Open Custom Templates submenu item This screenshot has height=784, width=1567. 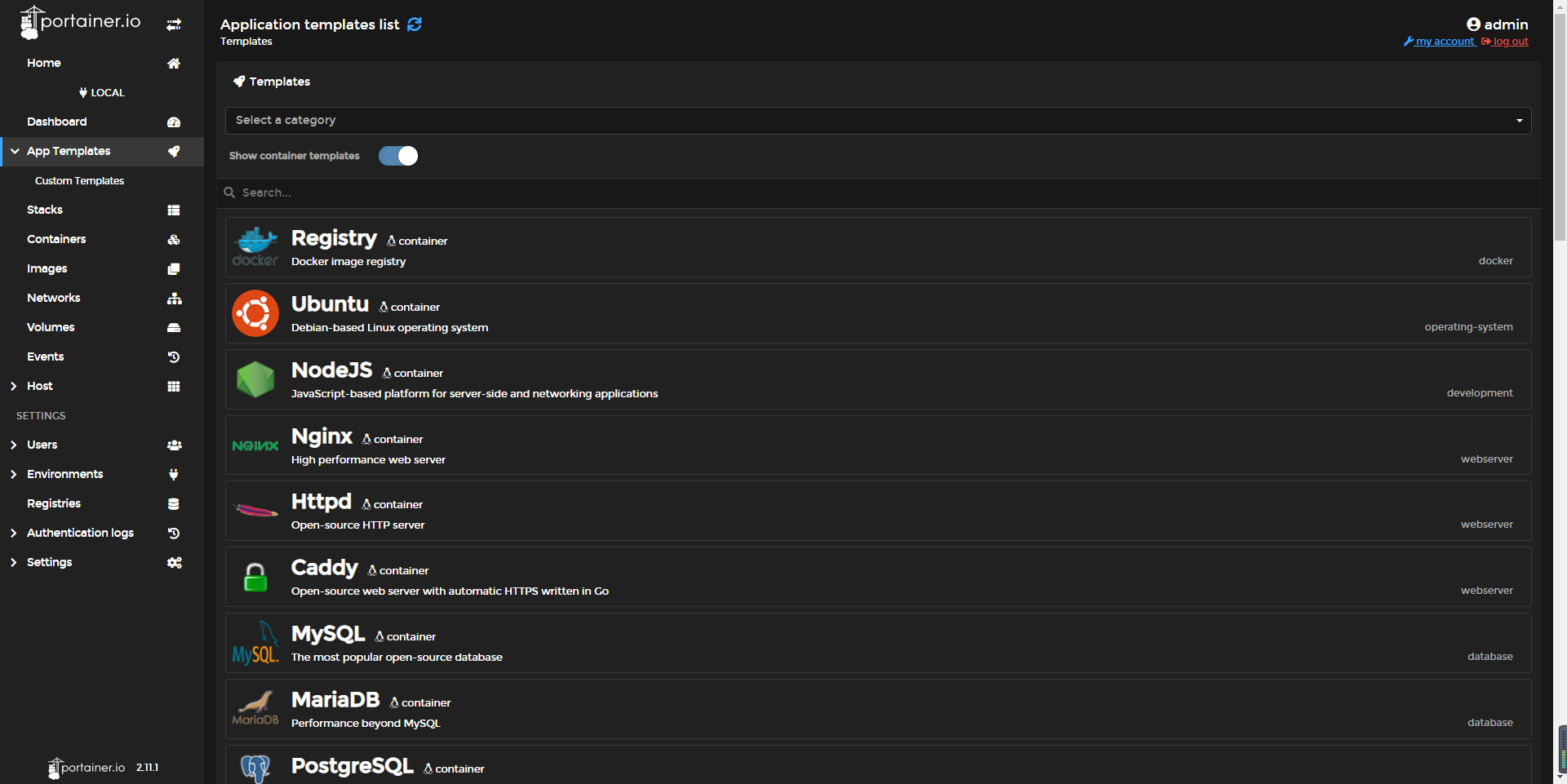[79, 180]
